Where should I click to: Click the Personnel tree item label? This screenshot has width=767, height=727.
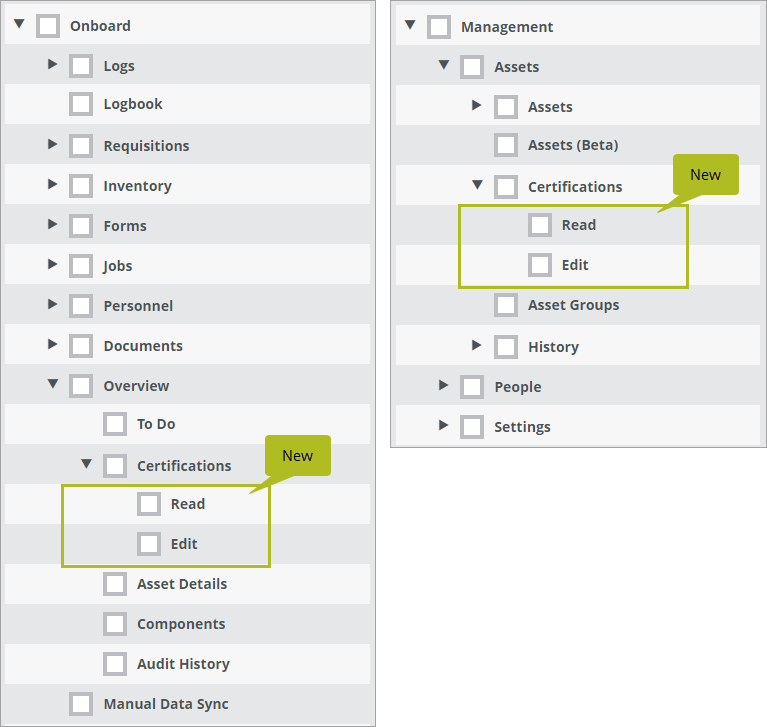click(x=138, y=306)
